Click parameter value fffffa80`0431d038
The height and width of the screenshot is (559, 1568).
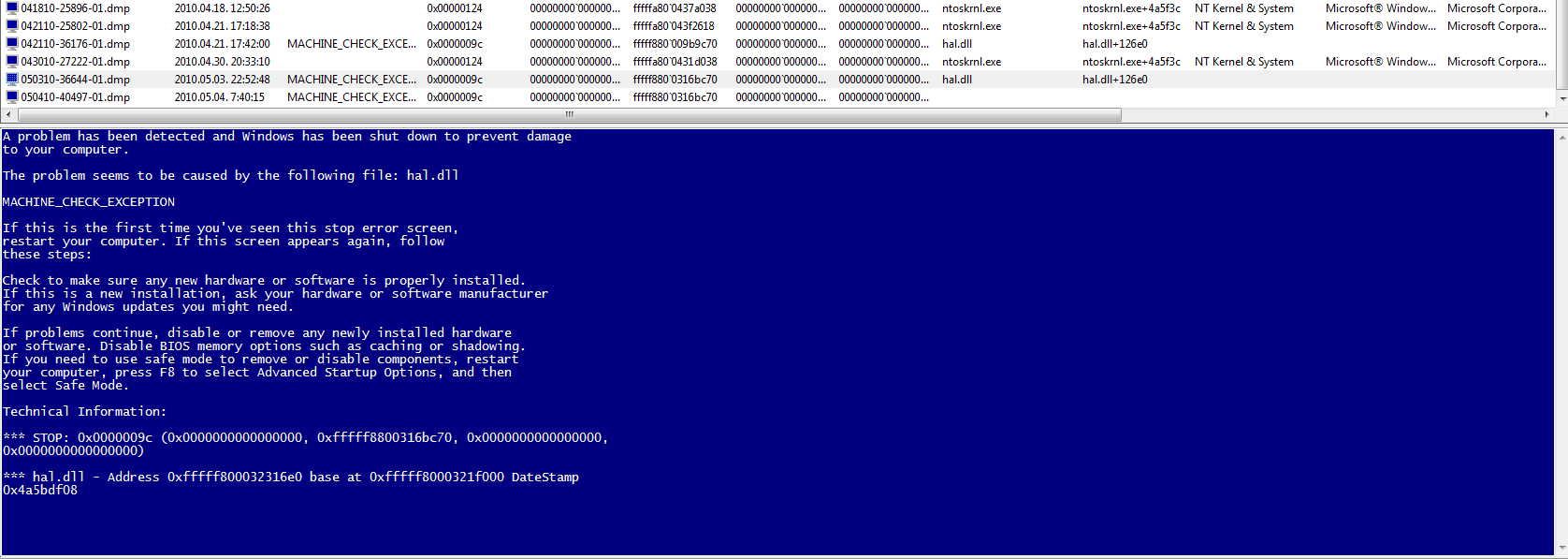tap(675, 62)
